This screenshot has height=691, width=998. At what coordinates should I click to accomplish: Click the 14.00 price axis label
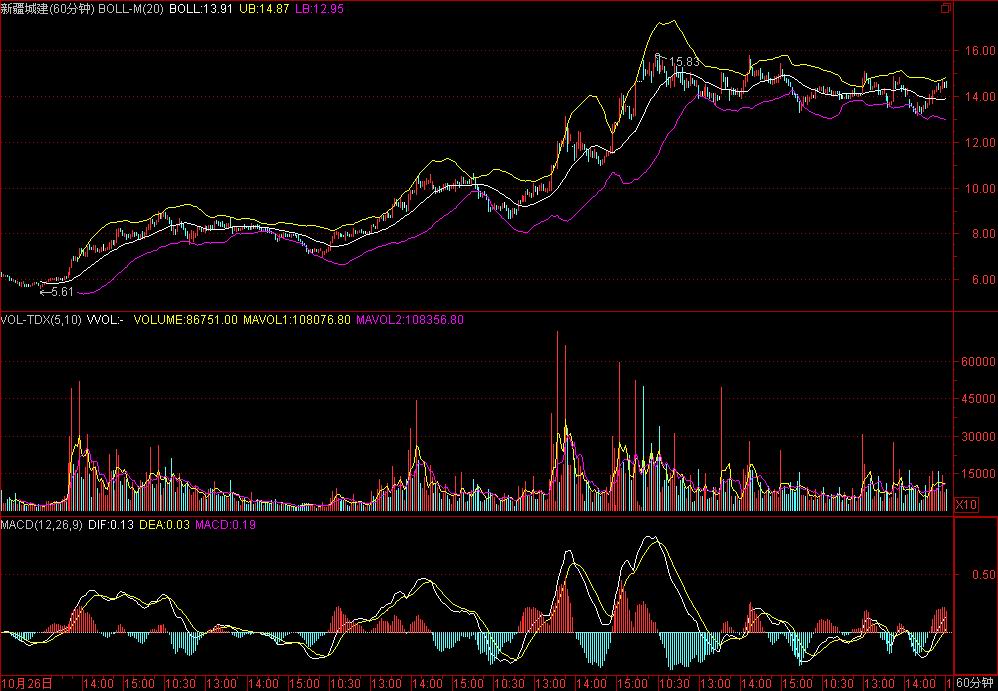980,97
